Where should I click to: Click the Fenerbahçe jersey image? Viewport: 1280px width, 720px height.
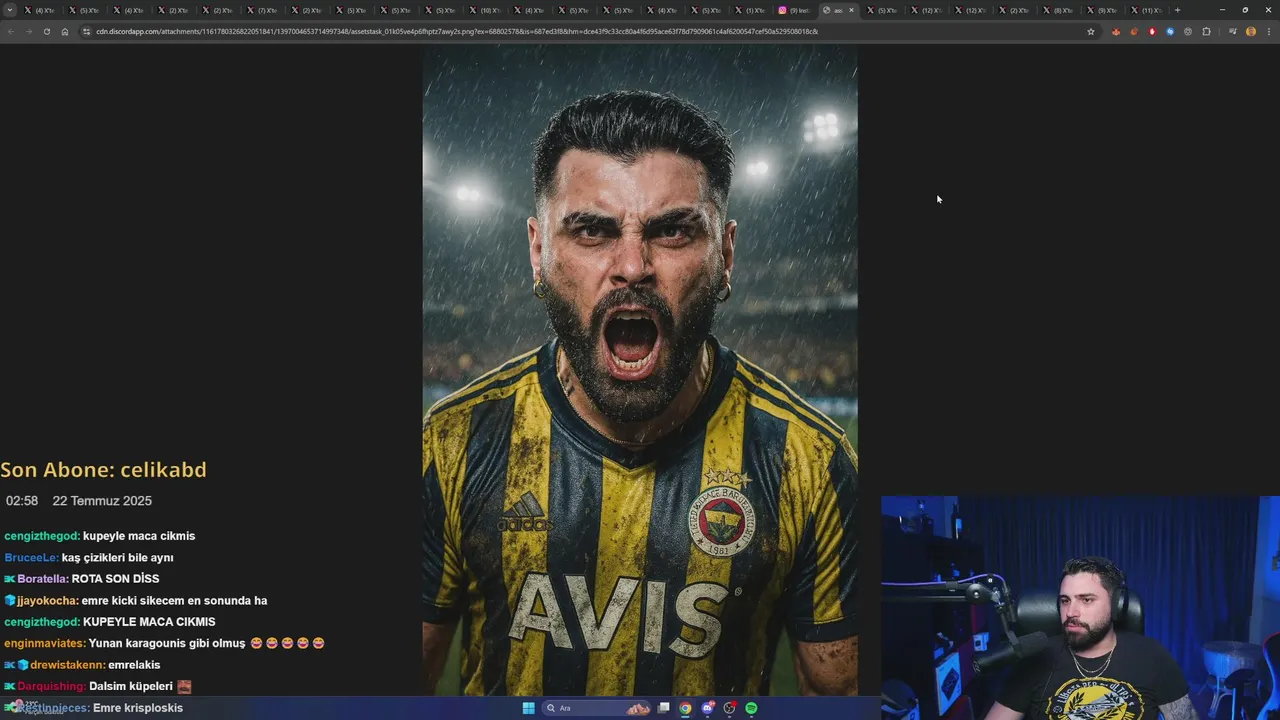(x=640, y=370)
